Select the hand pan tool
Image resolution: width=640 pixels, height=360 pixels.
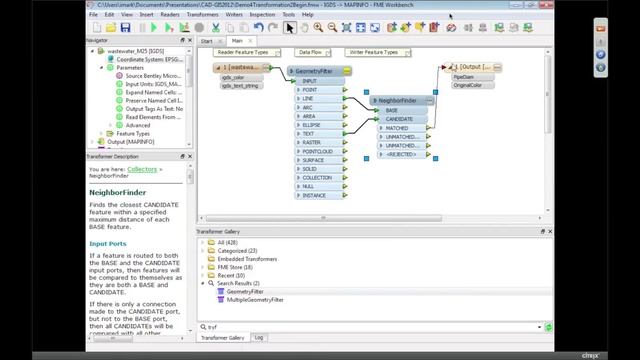304,28
